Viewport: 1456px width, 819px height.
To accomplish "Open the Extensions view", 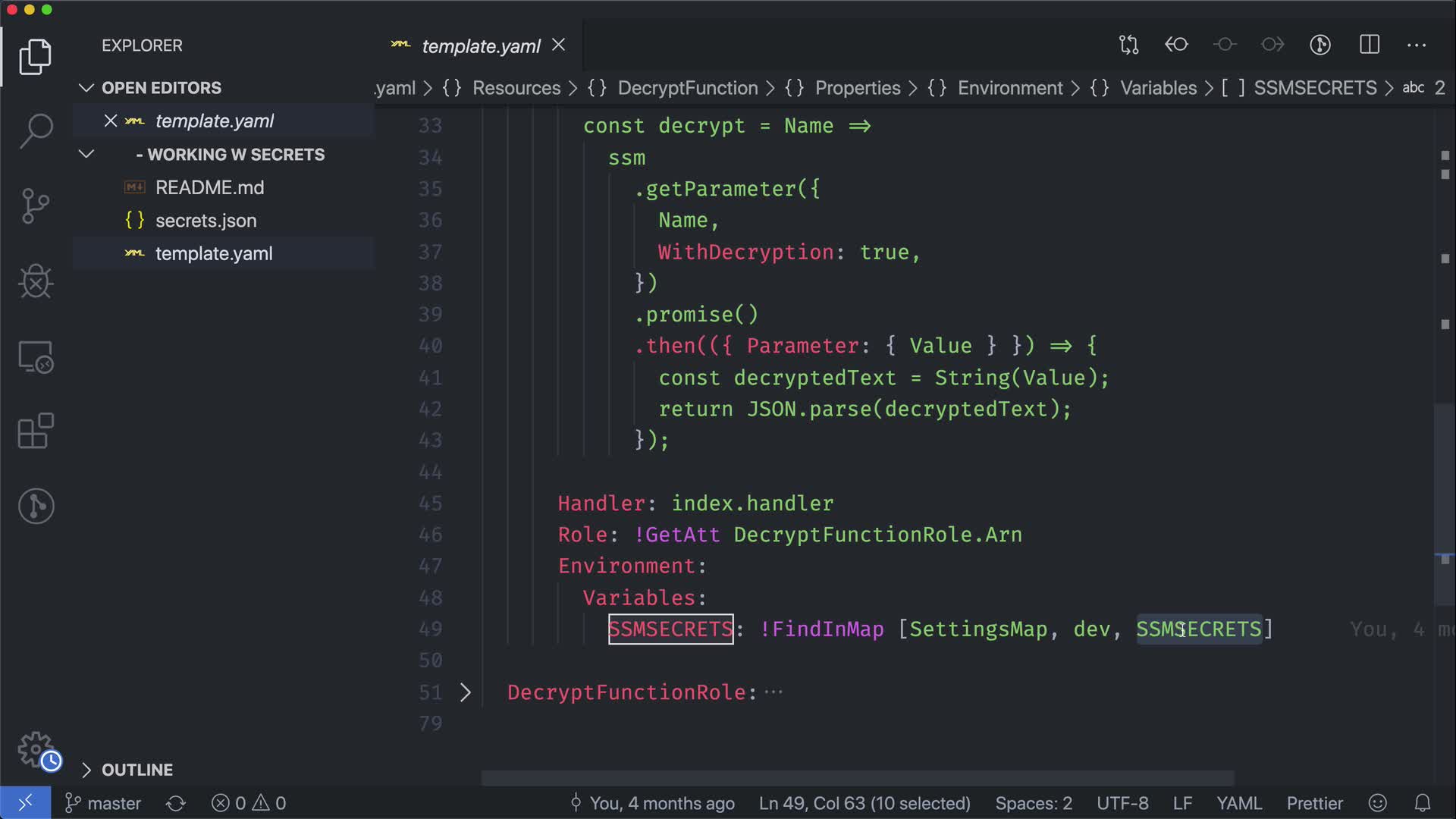I will coord(36,431).
